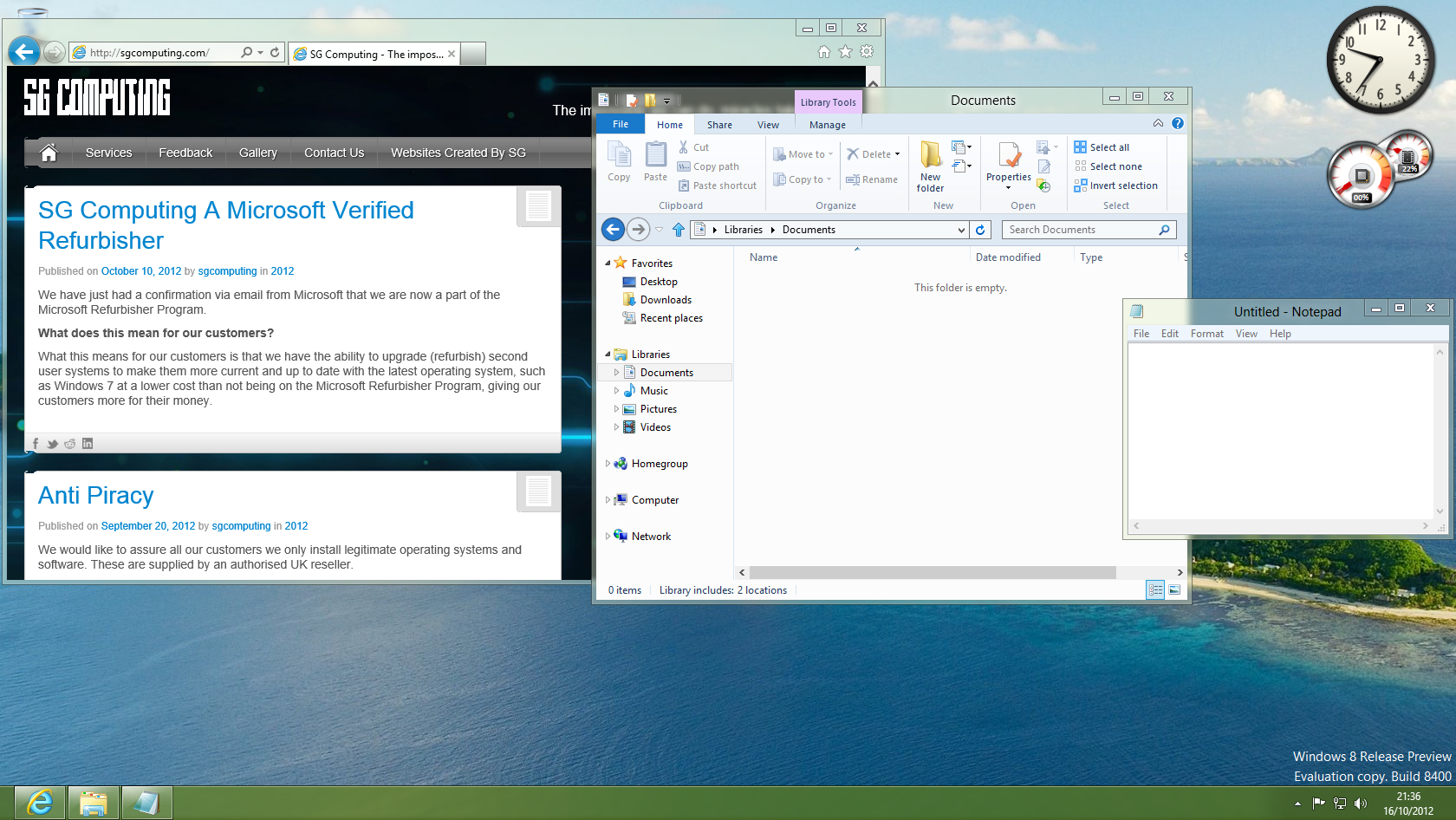Switch to the Share ribbon tab
Screen dimensions: 1456x820
click(719, 125)
